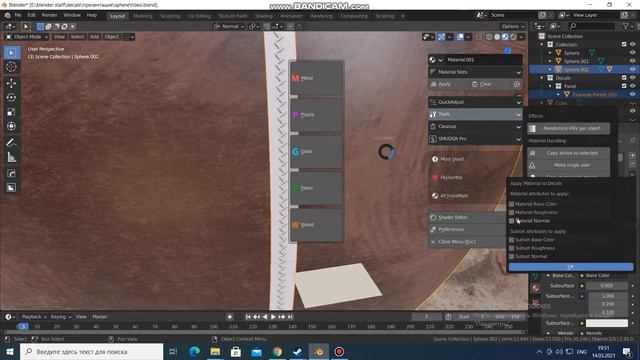
Task: Click Apply material button
Action: (447, 84)
